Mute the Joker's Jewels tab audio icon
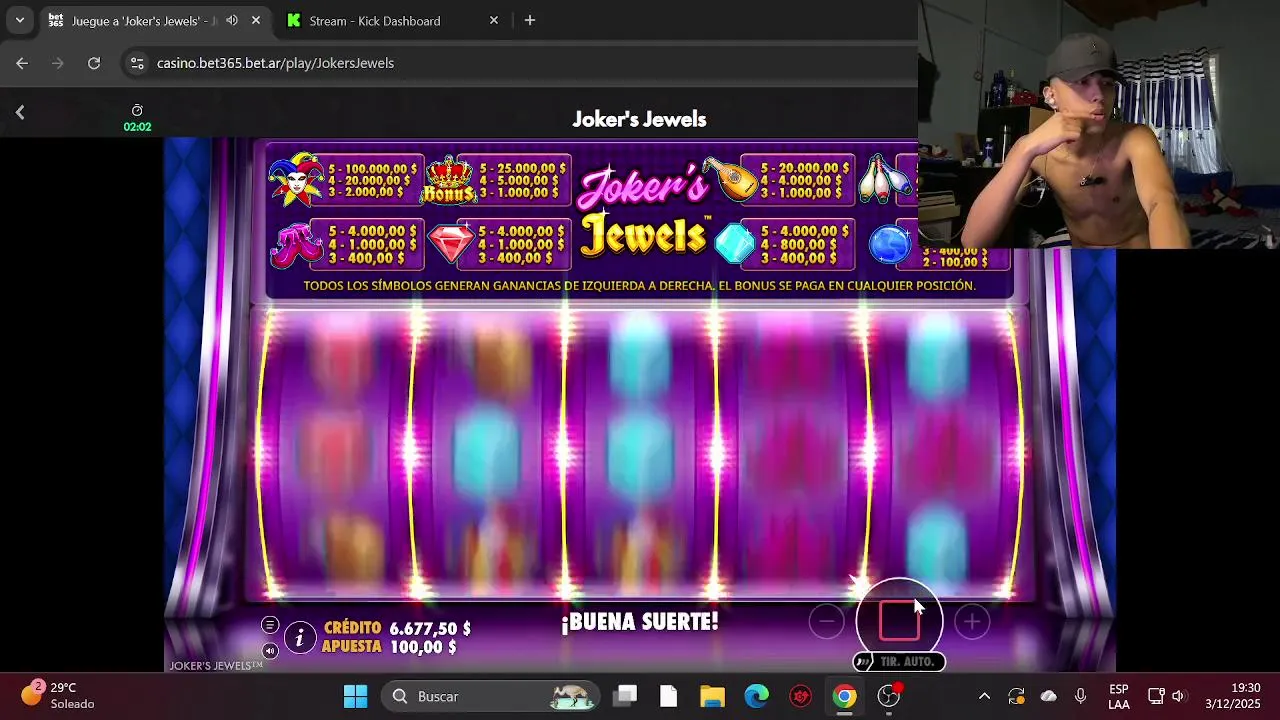Viewport: 1280px width, 720px height. [232, 20]
